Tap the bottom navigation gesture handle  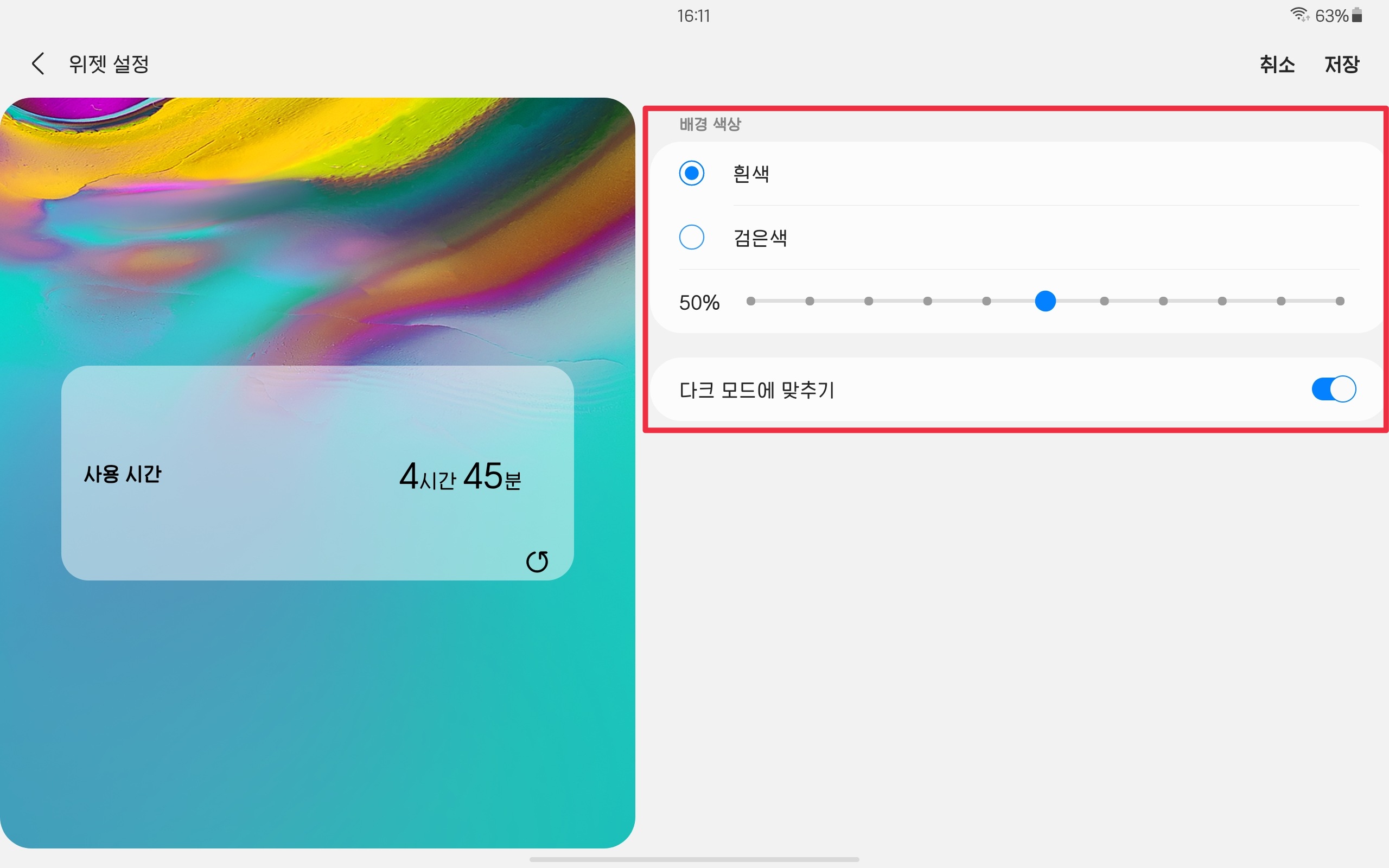694,859
